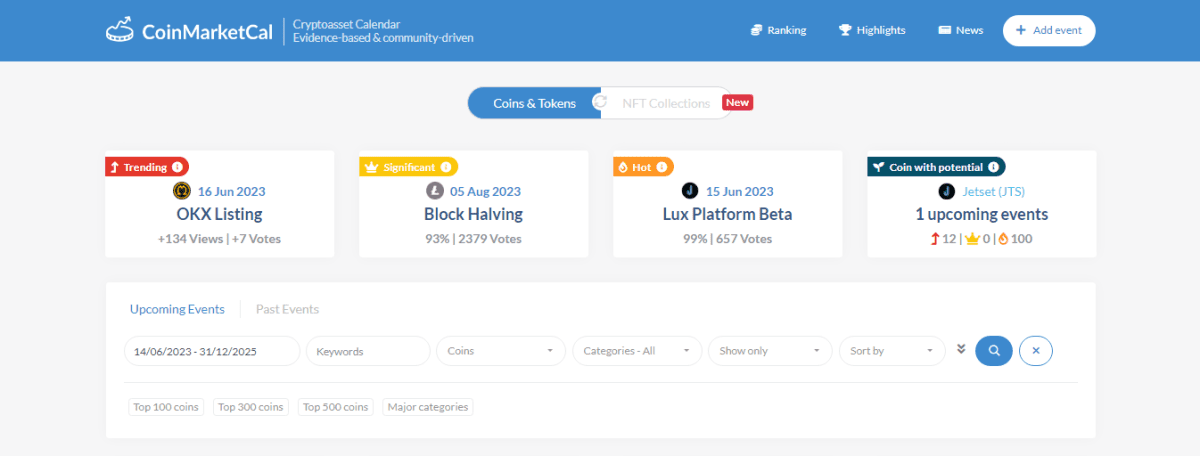Viewport: 1200px width, 456px height.
Task: Click the date range field
Action: point(212,351)
